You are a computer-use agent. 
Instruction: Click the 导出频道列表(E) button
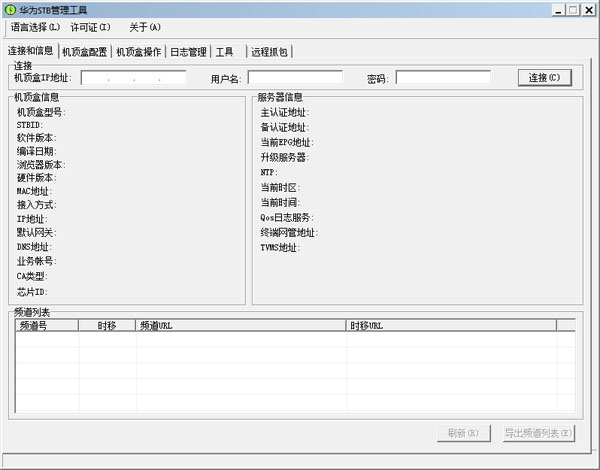538,433
